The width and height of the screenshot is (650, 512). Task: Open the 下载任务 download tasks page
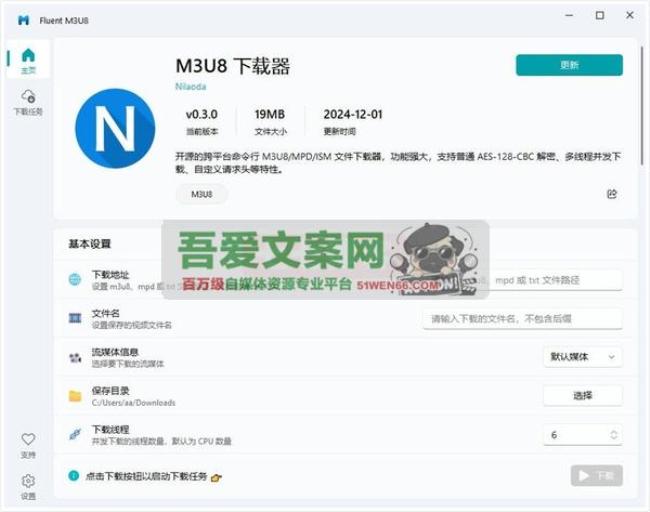(28, 102)
